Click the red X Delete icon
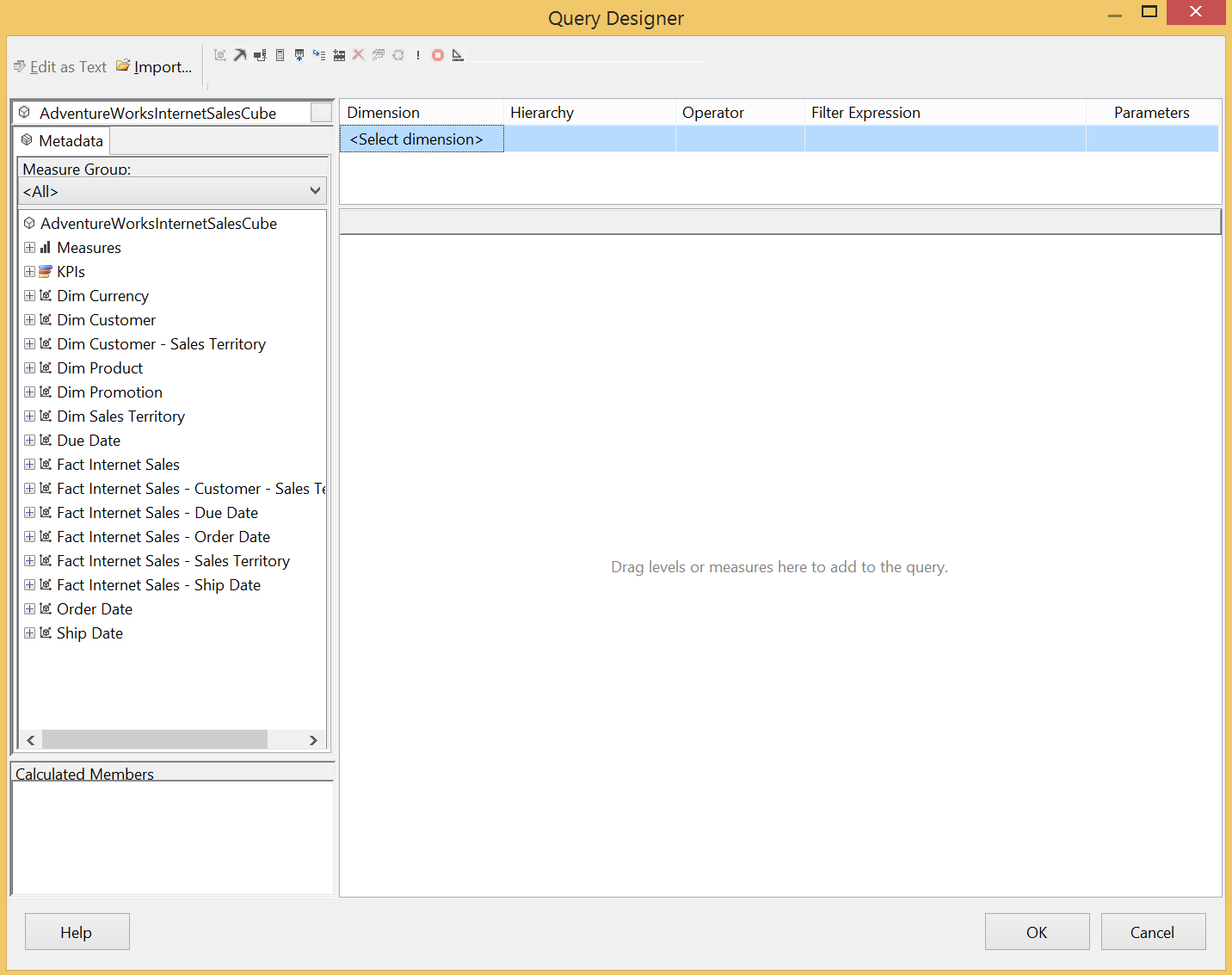This screenshot has width=1232, height=975. [359, 55]
